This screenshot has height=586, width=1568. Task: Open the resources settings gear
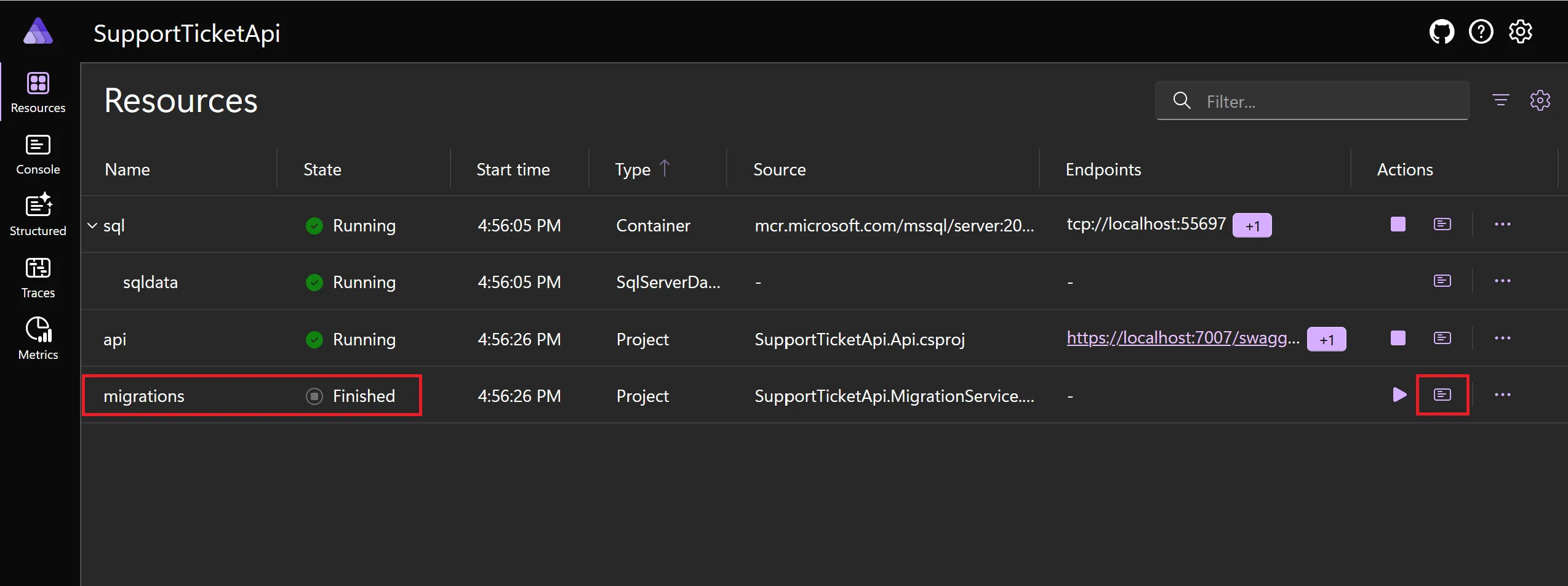1541,100
